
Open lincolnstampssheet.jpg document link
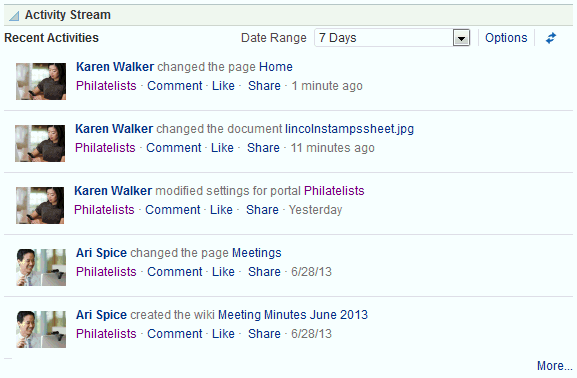tap(349, 129)
